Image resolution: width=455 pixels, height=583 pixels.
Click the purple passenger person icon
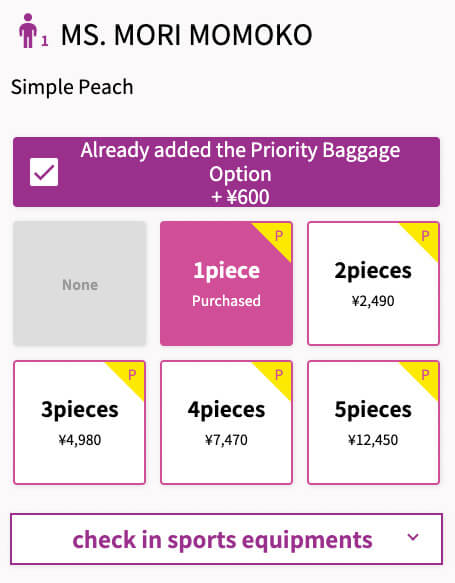(x=28, y=31)
